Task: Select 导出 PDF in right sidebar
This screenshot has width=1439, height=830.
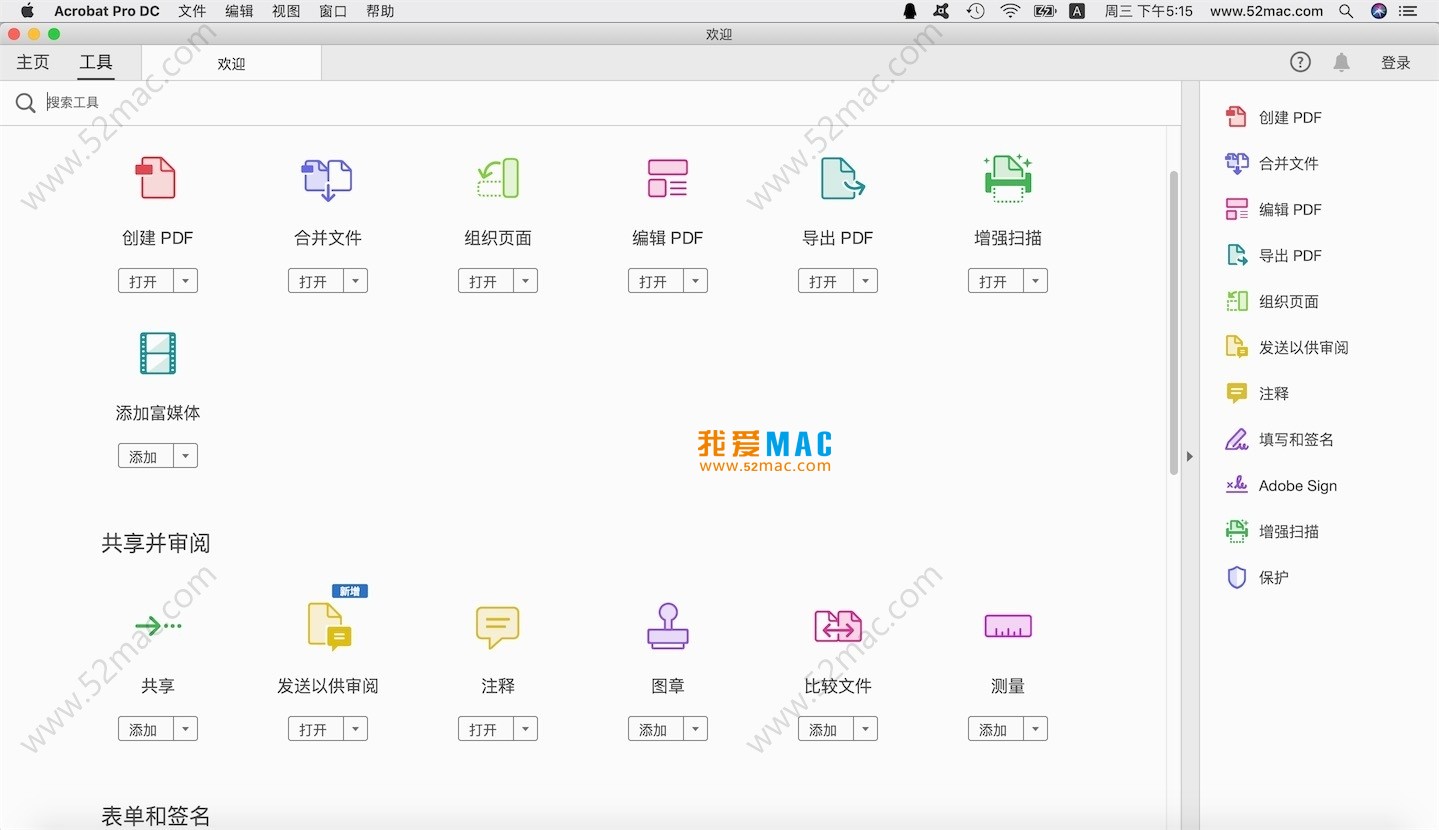Action: pos(1274,255)
